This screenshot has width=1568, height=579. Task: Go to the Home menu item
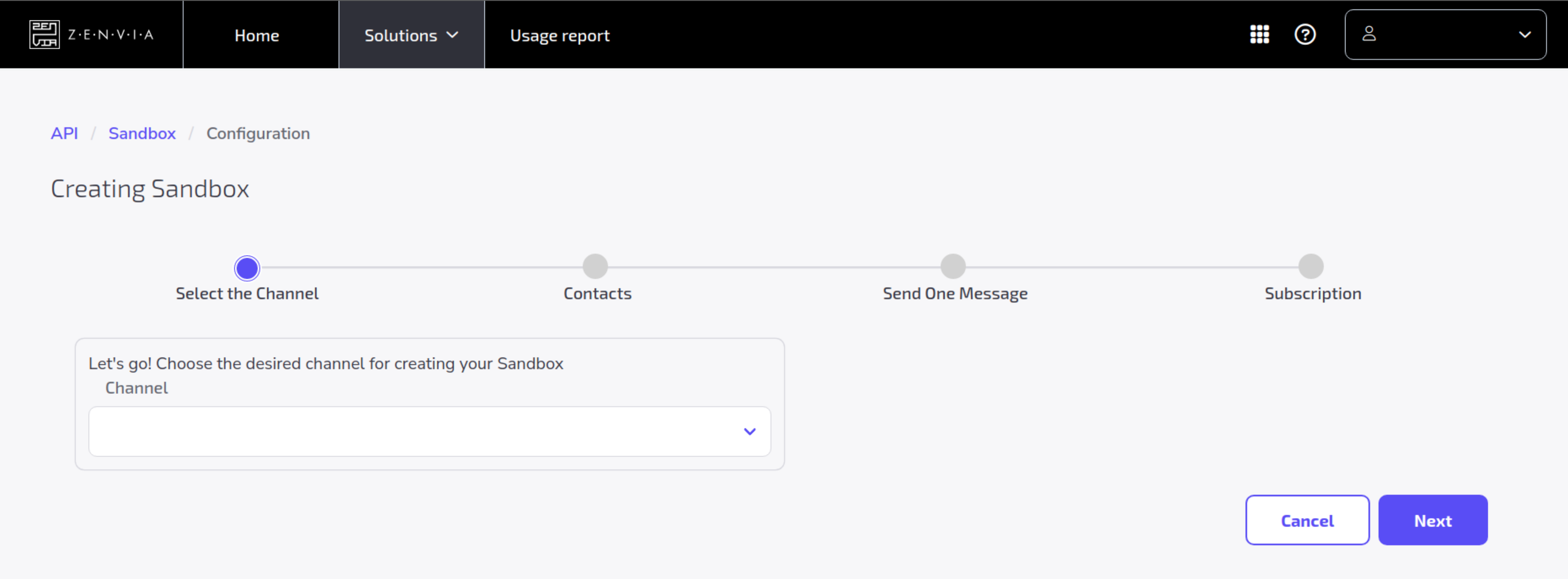pos(257,35)
